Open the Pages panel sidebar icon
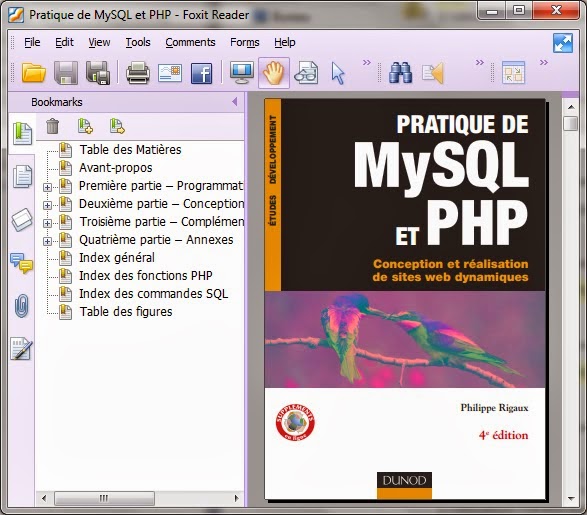The width and height of the screenshot is (587, 515). (22, 176)
